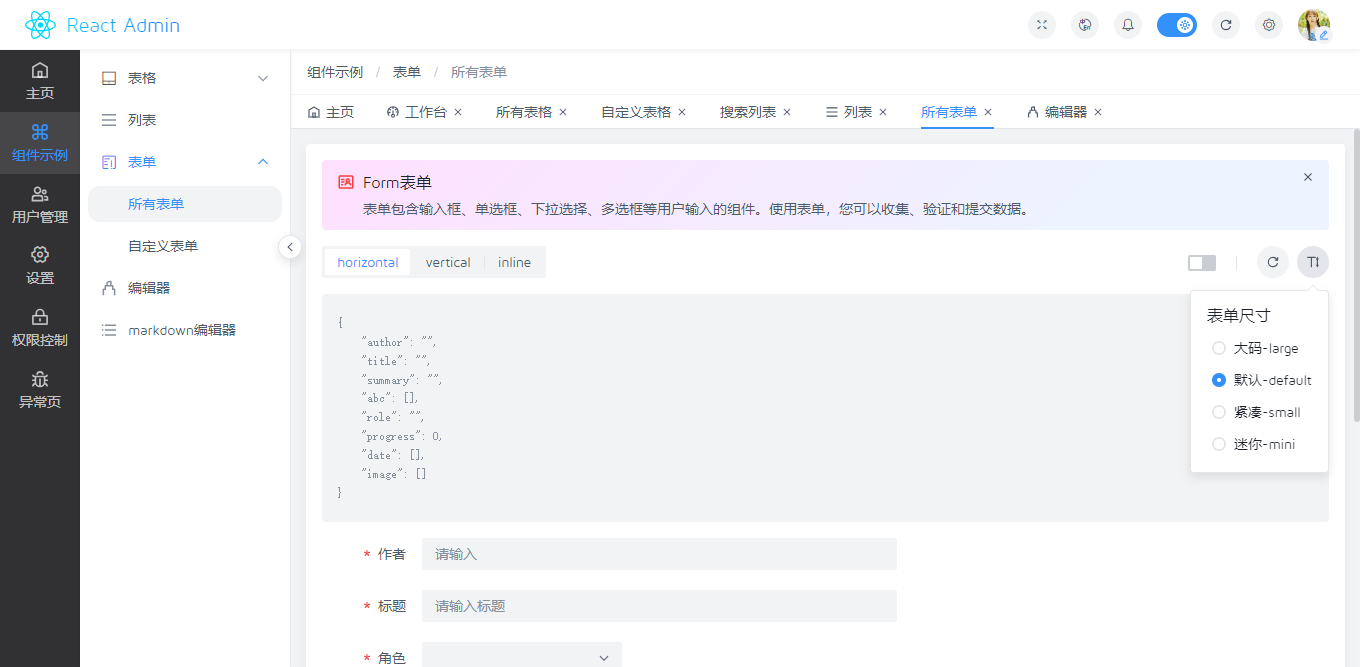This screenshot has width=1360, height=667.
Task: Switch interface language via globe icon
Action: point(1084,25)
